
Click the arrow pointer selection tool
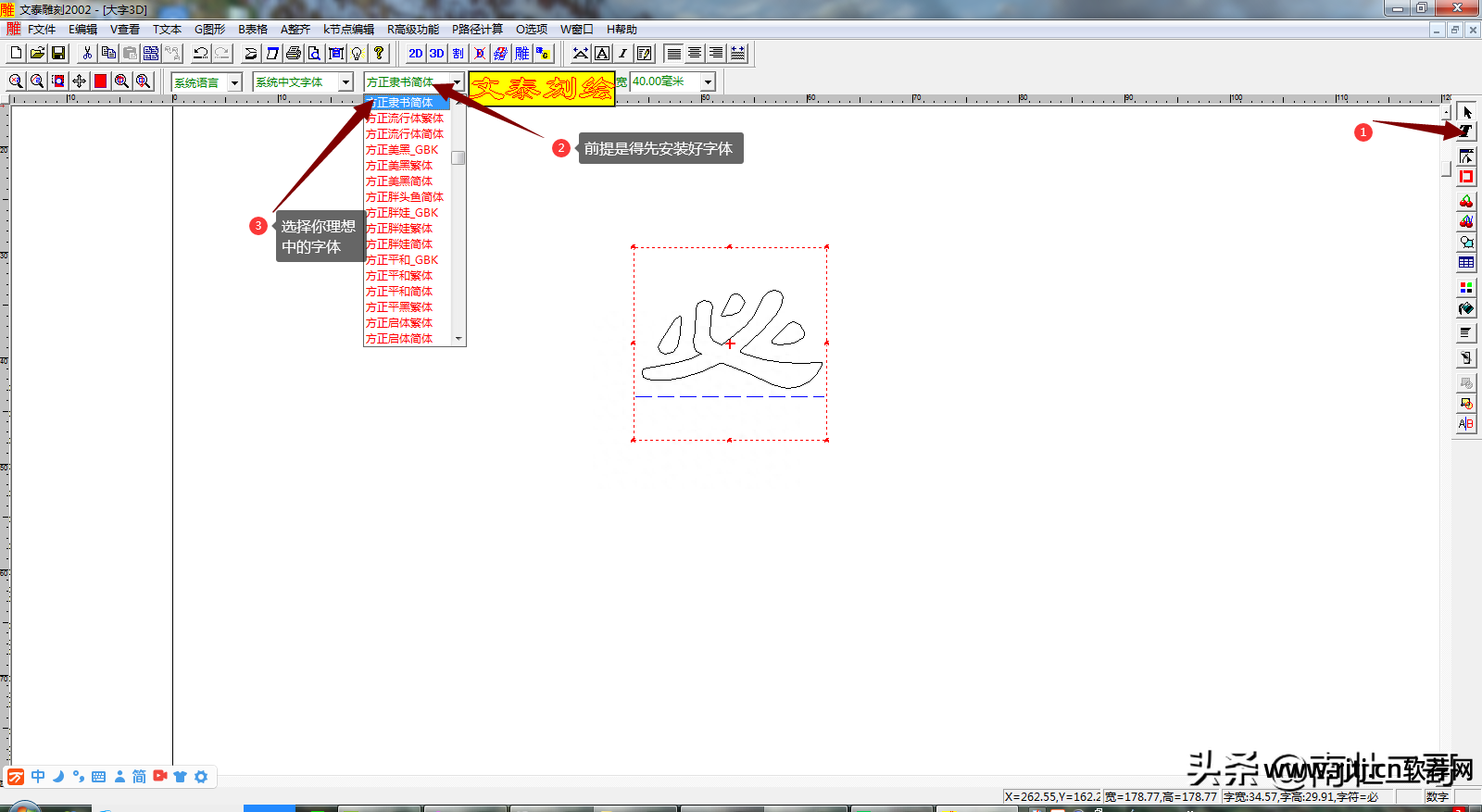coord(1465,112)
